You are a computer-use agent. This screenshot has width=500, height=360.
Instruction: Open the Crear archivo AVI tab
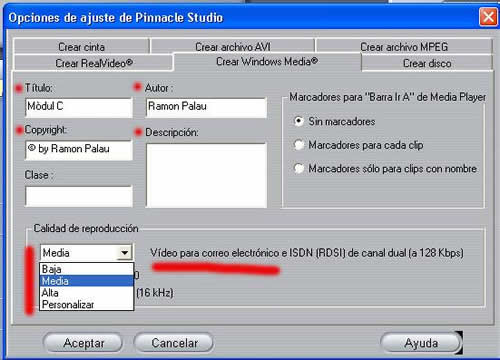pyautogui.click(x=233, y=47)
